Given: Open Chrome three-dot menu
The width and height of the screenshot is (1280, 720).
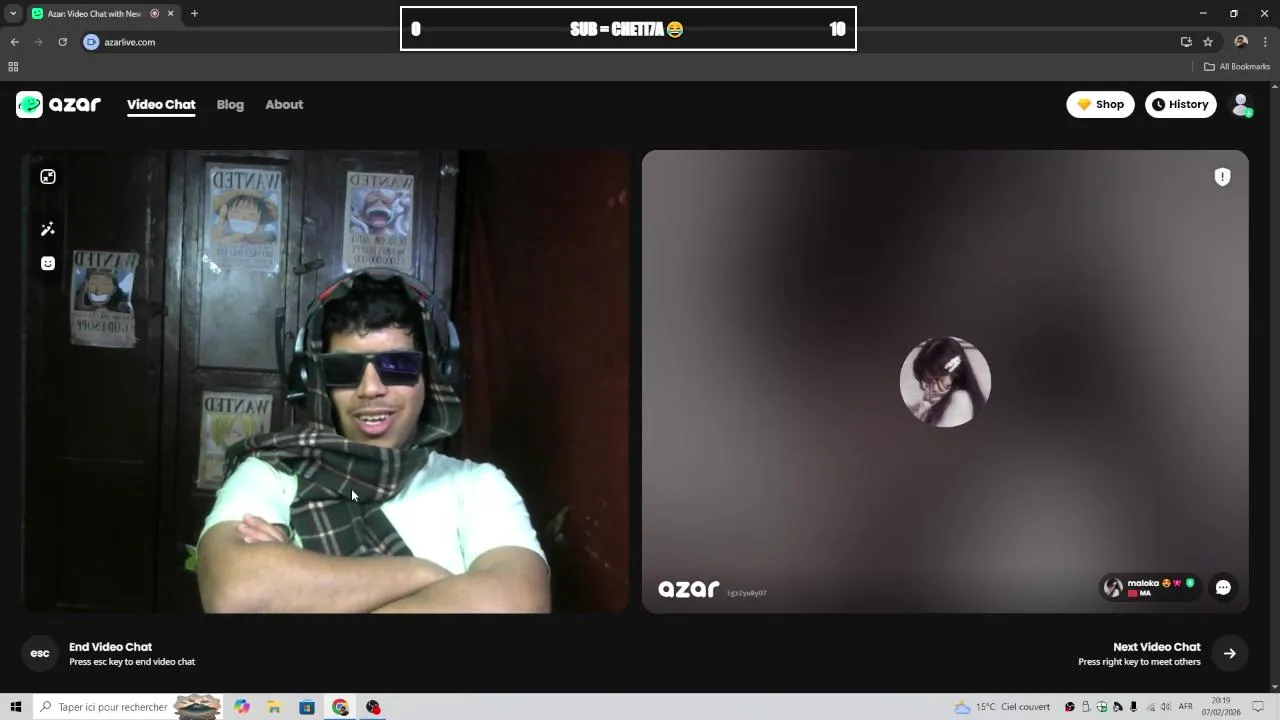Looking at the screenshot, I should point(1265,42).
